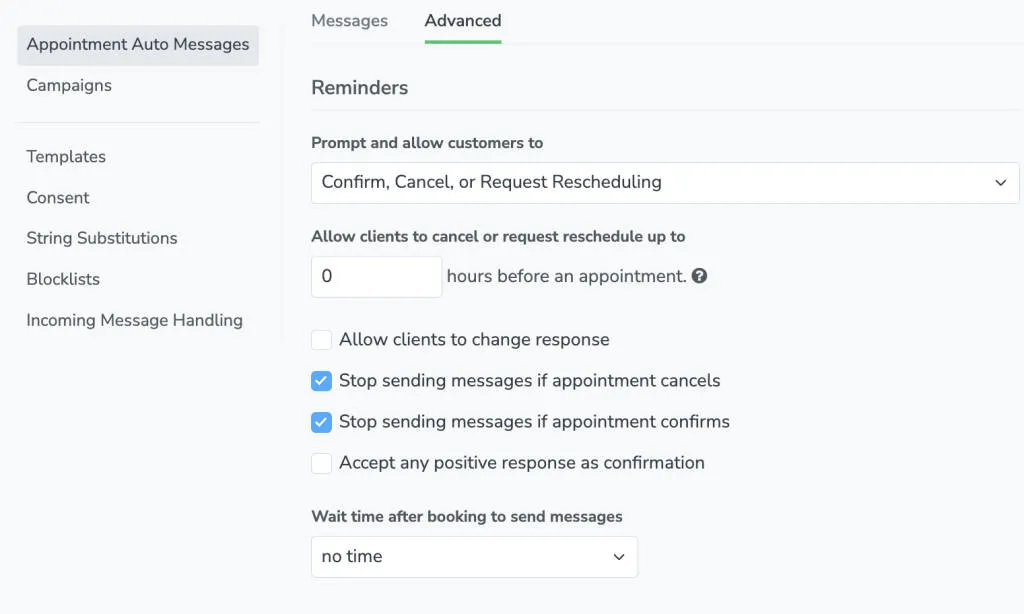Open String Substitutions settings
Viewport: 1024px width, 614px height.
(101, 238)
